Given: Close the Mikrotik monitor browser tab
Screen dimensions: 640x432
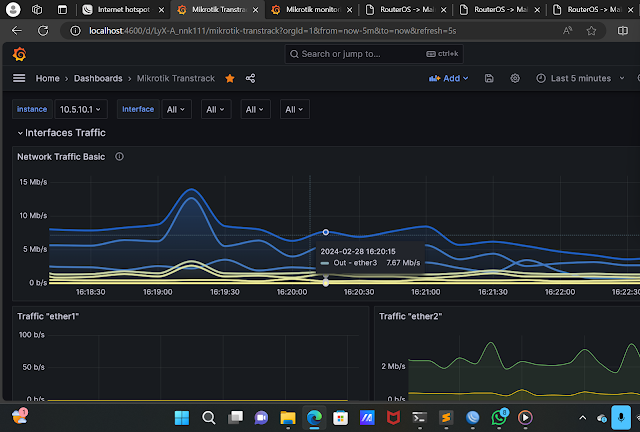Looking at the screenshot, I should pos(349,10).
